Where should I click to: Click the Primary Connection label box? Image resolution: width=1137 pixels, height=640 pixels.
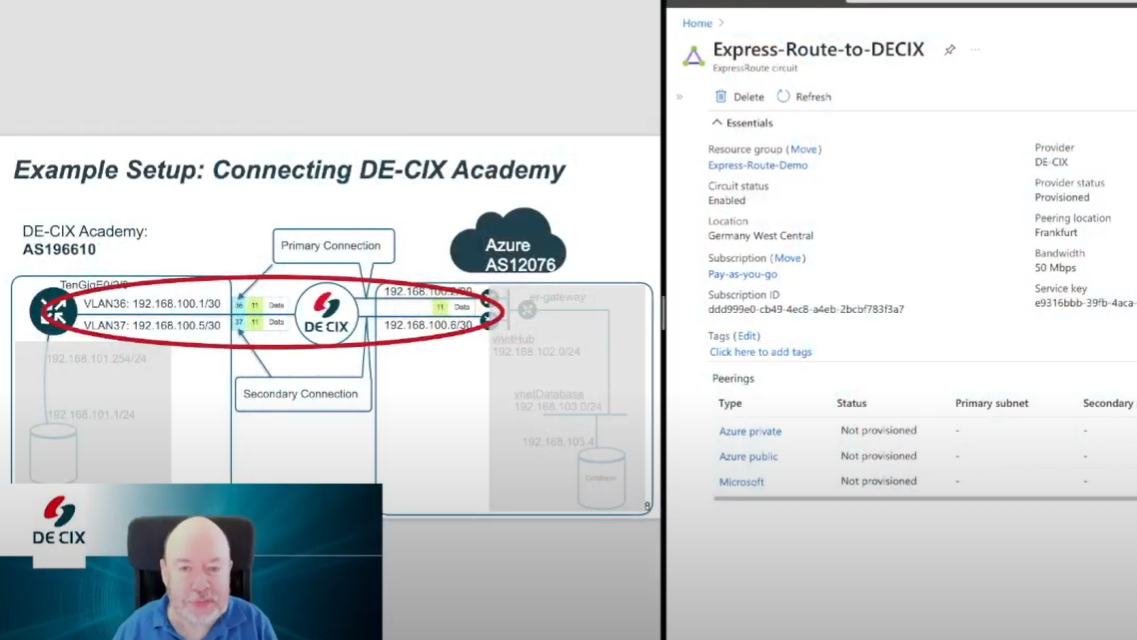333,246
